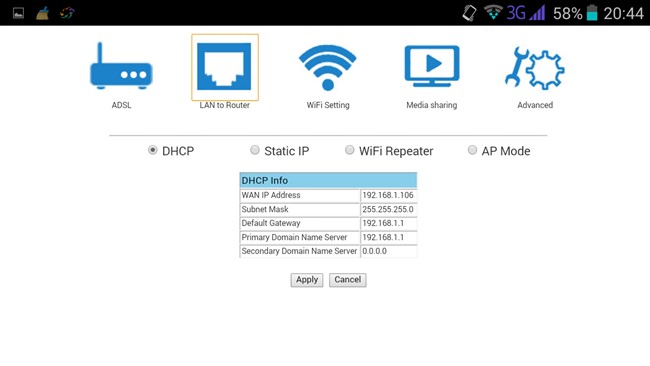Choose the AP Mode radio option
650x366 pixels.
pos(472,150)
